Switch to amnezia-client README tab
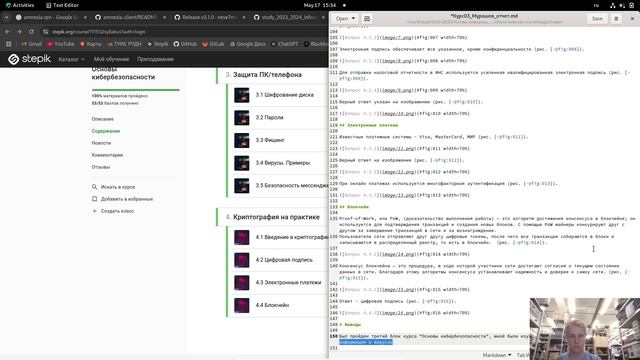This screenshot has height=360, width=640. (129, 17)
